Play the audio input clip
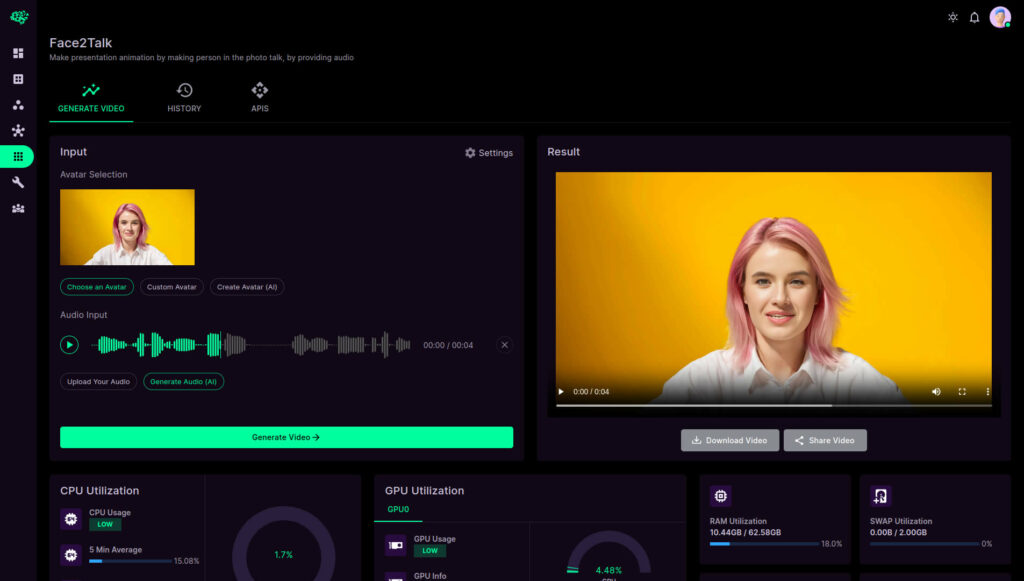Viewport: 1024px width, 581px height. pyautogui.click(x=69, y=345)
